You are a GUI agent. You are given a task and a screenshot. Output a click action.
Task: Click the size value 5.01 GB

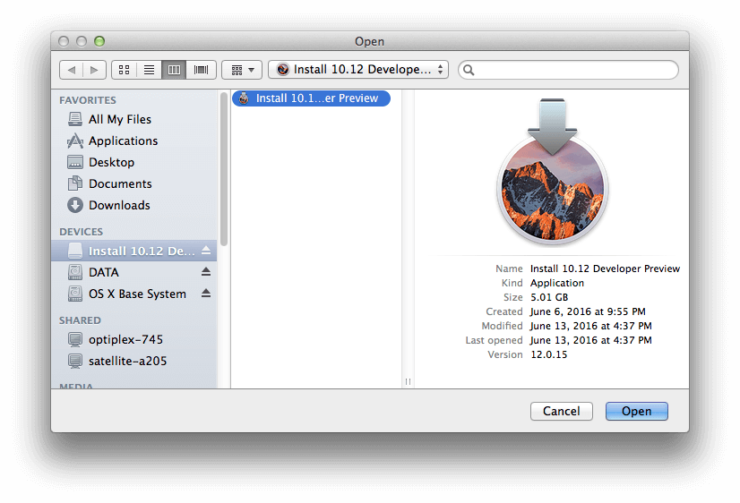coord(549,297)
